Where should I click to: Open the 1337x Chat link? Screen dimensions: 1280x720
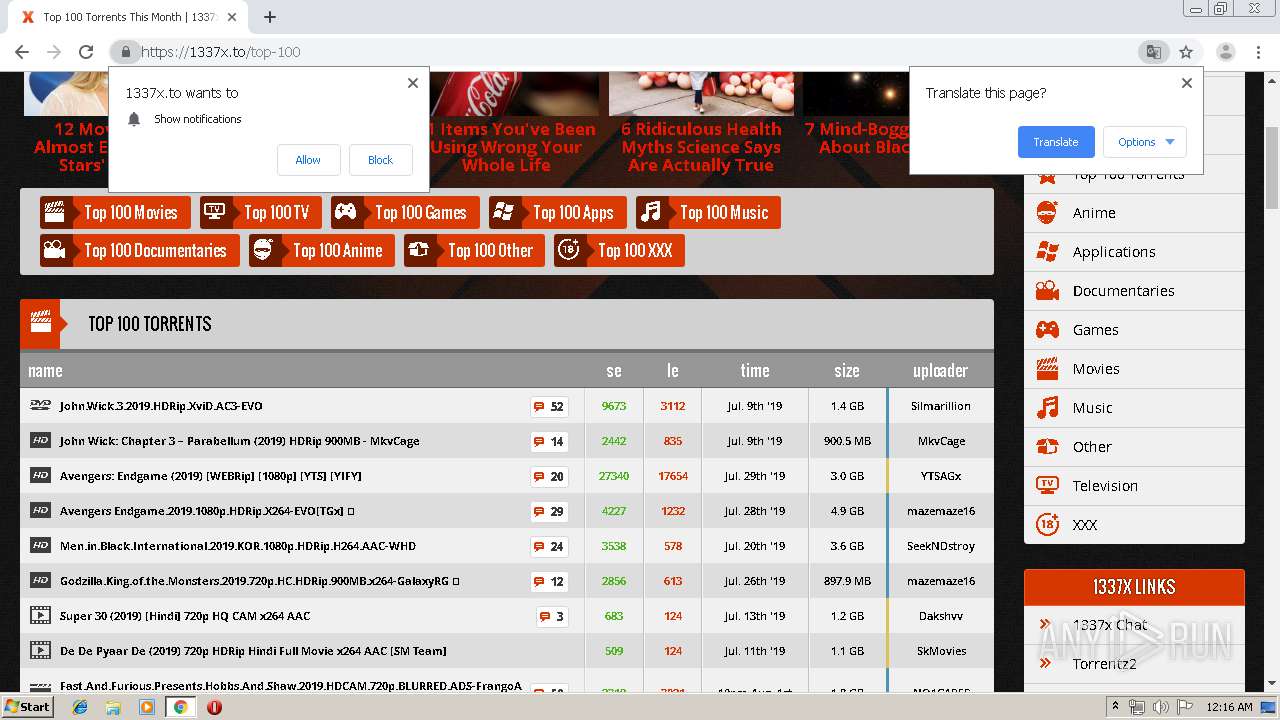click(1110, 625)
